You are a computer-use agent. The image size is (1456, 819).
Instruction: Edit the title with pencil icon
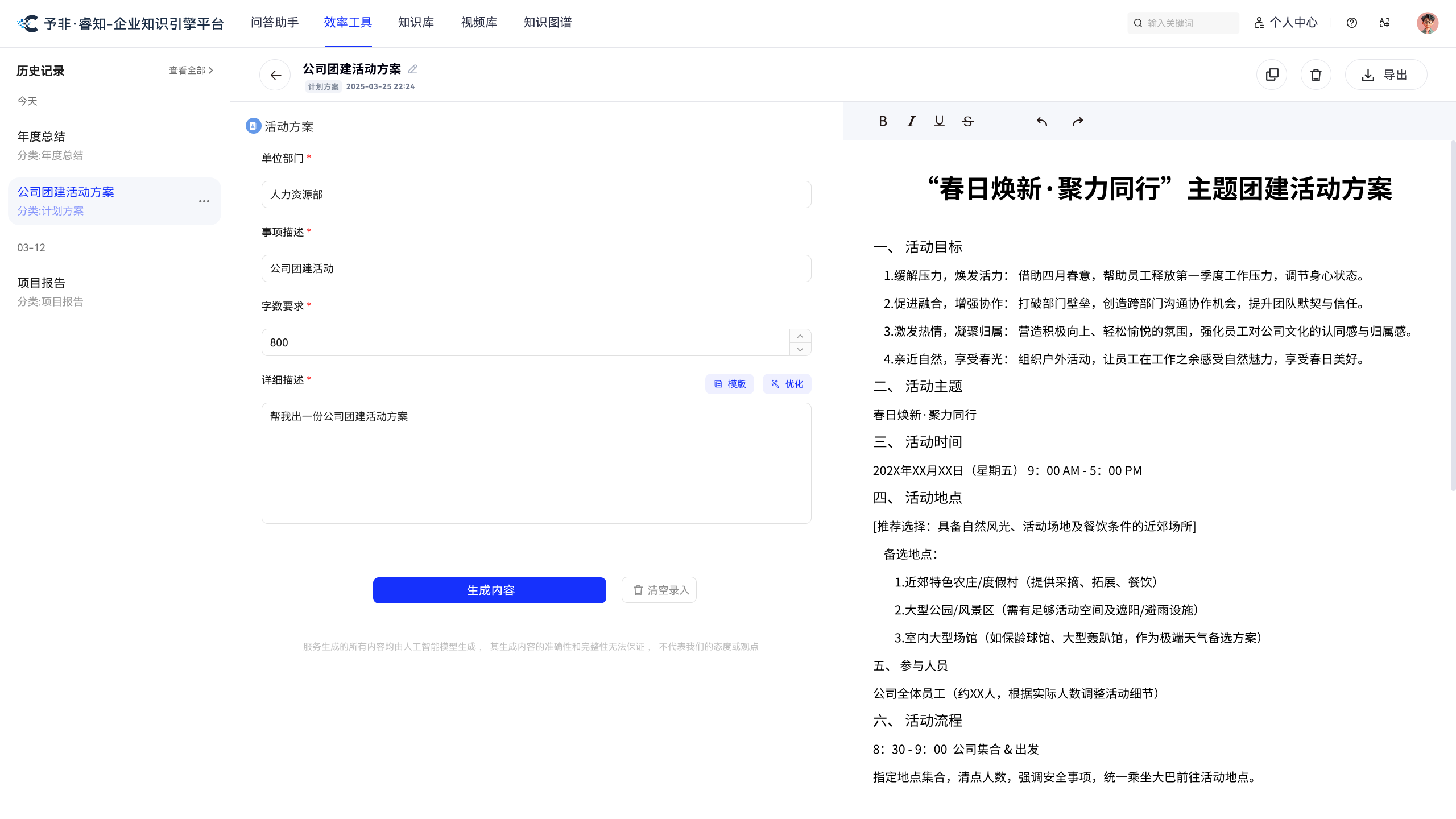tap(413, 69)
